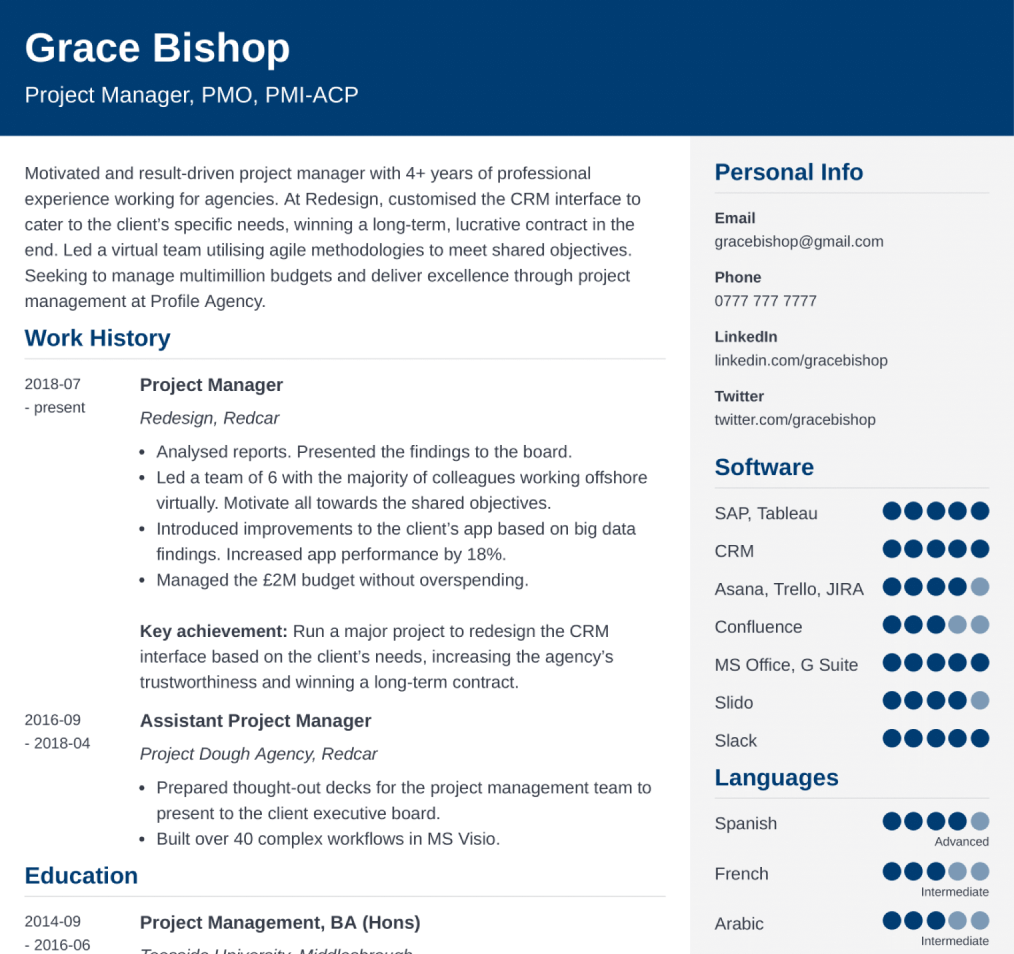Screen dimensions: 1014x954
Task: Open the gracebishop@gmail.com email link
Action: point(798,241)
